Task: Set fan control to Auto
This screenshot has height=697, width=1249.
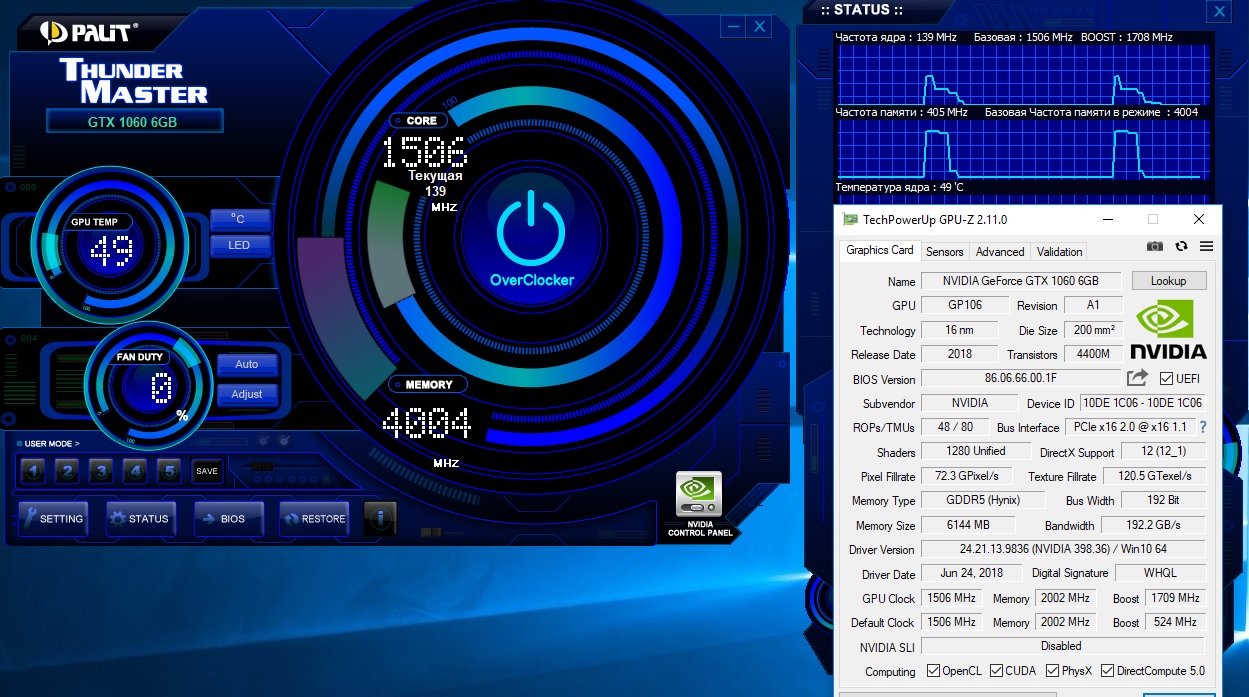Action: point(247,364)
